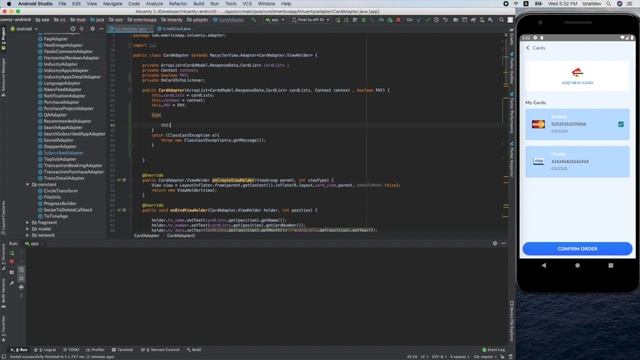
Task: Click the stop icon in Run panel
Action: pyautogui.click(x=12, y=261)
